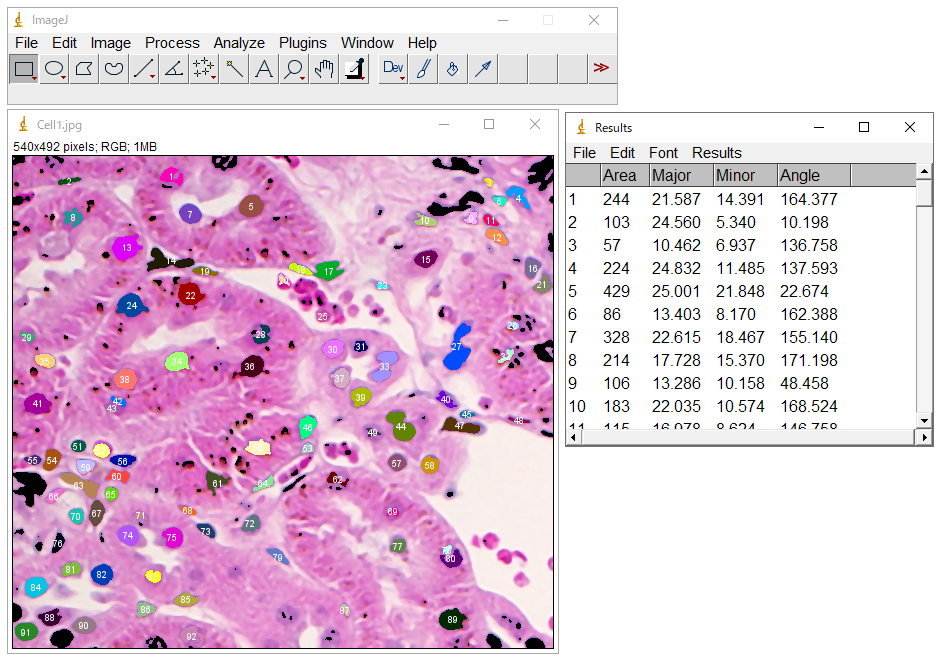This screenshot has height=661, width=940.
Task: Click the Paintbrush tool
Action: (x=423, y=69)
